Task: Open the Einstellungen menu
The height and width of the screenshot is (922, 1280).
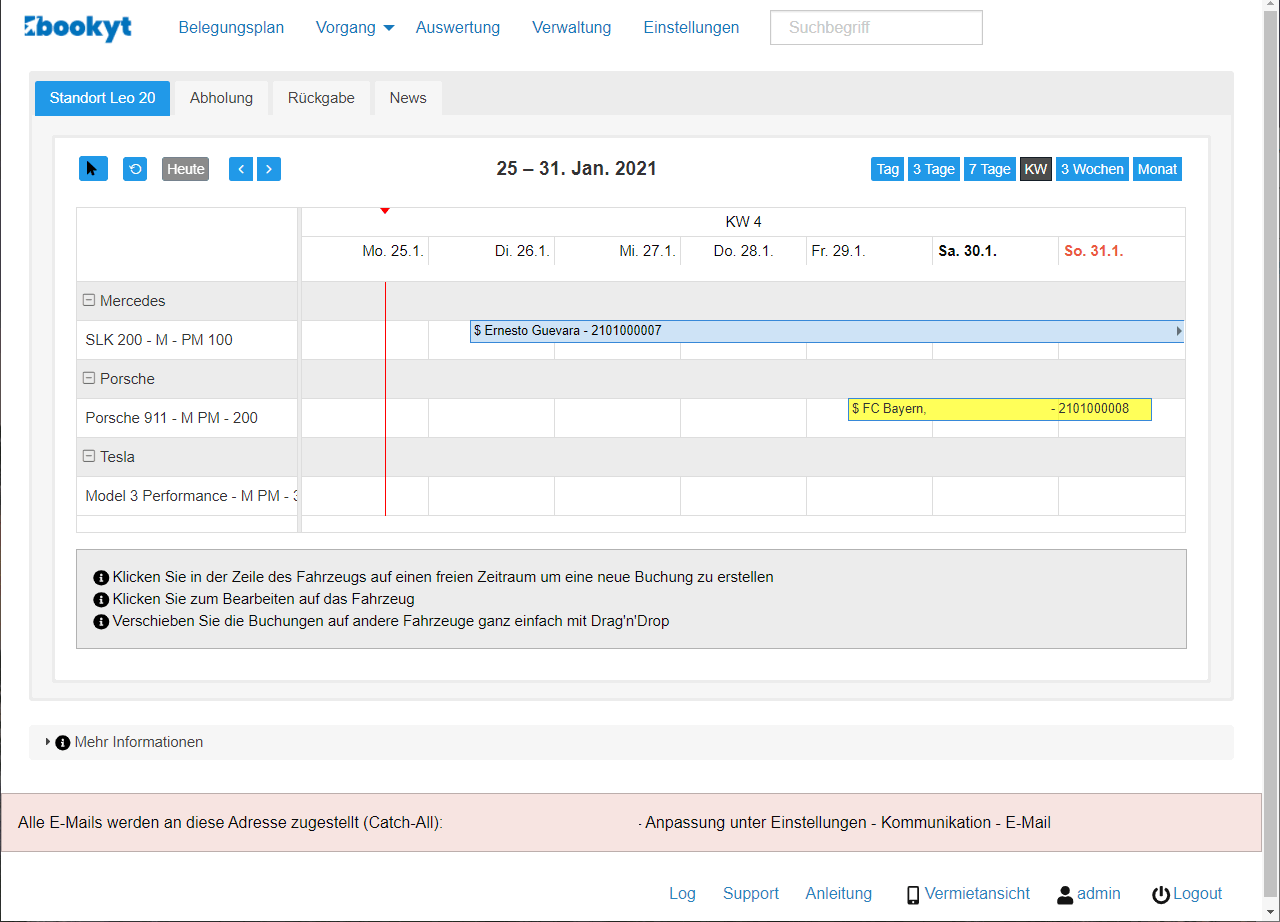Action: coord(691,28)
